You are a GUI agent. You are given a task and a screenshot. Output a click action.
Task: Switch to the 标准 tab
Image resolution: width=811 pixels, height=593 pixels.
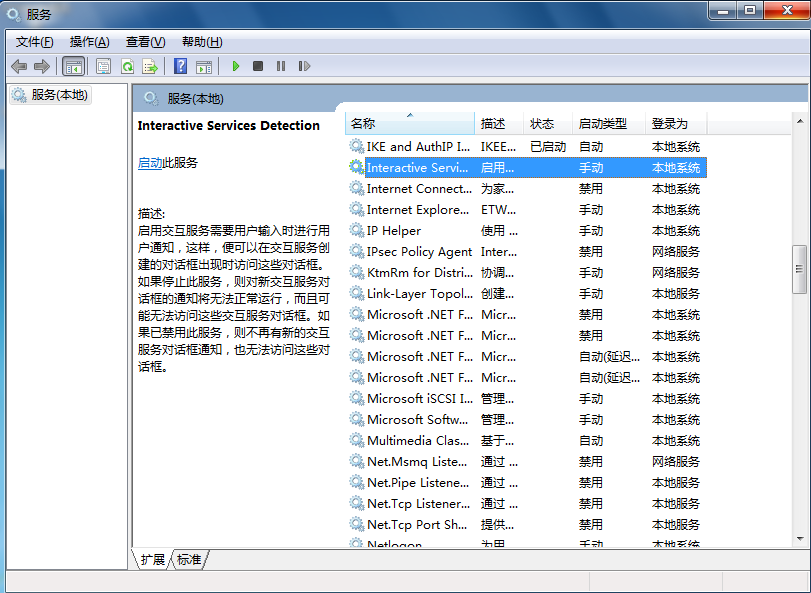point(190,560)
